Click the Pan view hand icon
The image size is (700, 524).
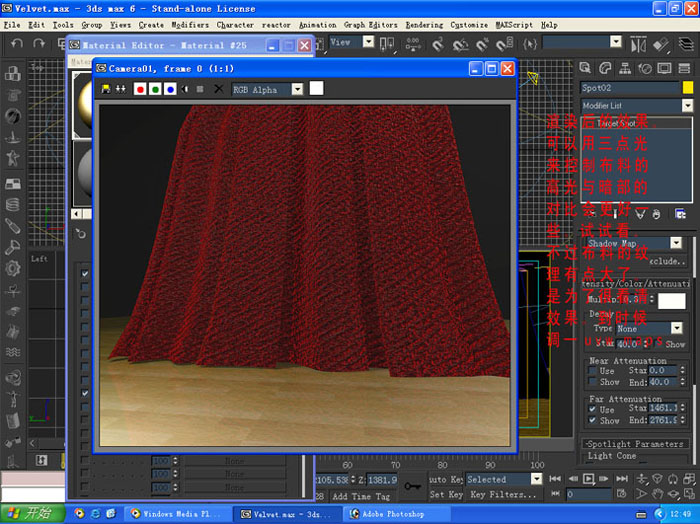click(657, 494)
